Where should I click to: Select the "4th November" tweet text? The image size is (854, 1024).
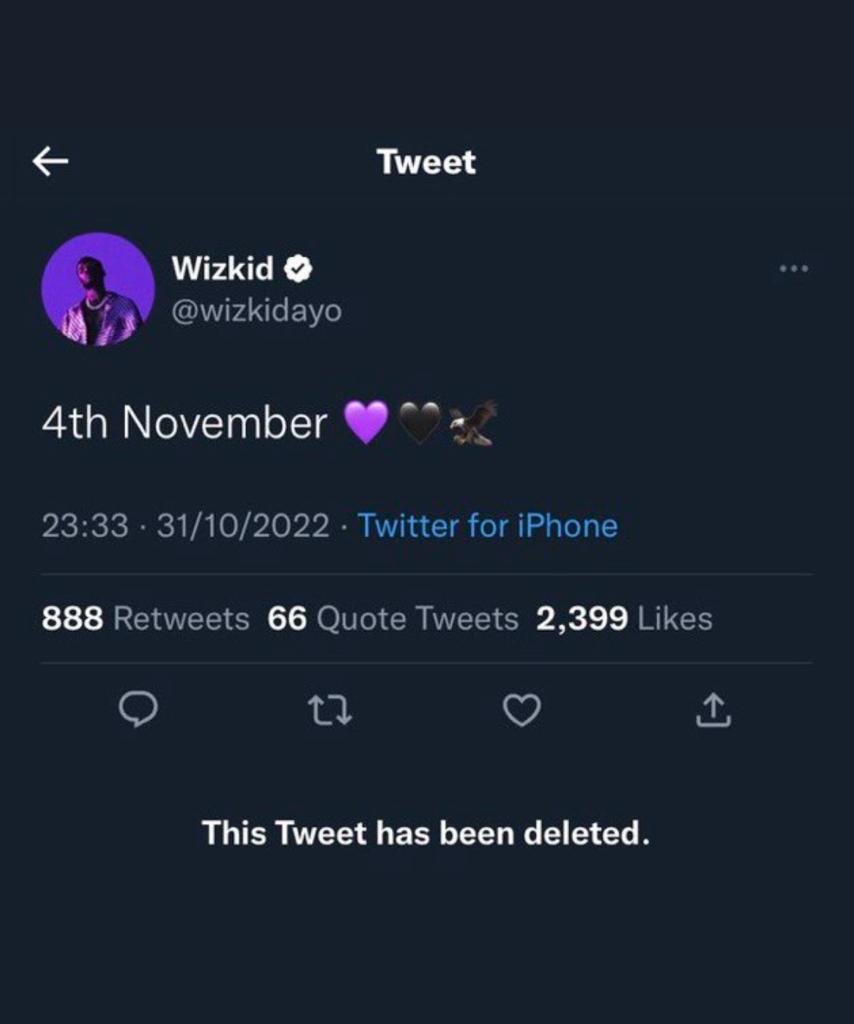184,423
